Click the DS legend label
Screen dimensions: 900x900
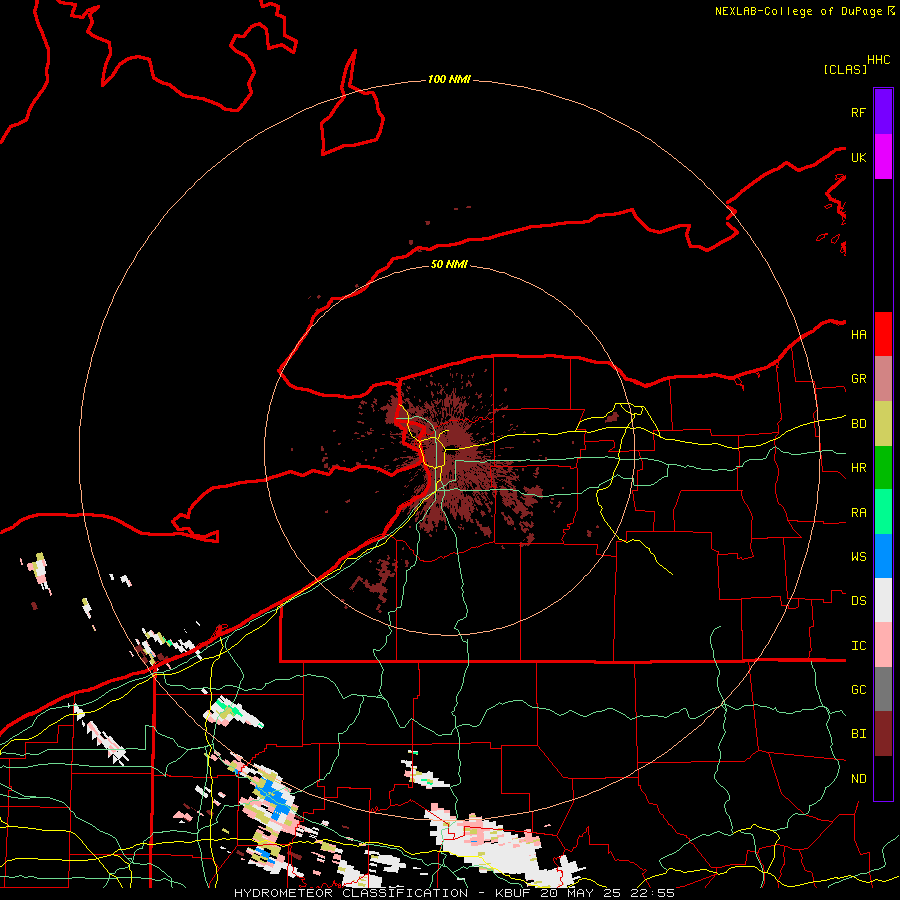[x=858, y=601]
